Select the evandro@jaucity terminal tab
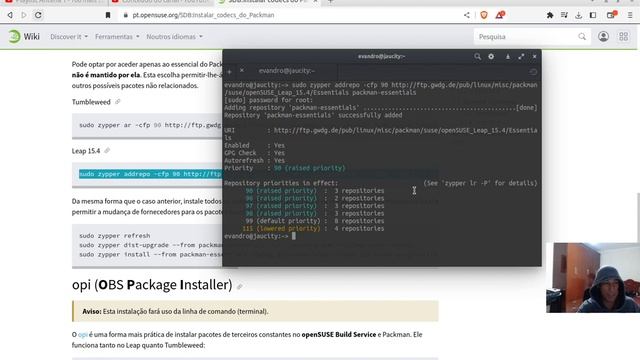Screen dimensions: 640x360 tap(287, 71)
